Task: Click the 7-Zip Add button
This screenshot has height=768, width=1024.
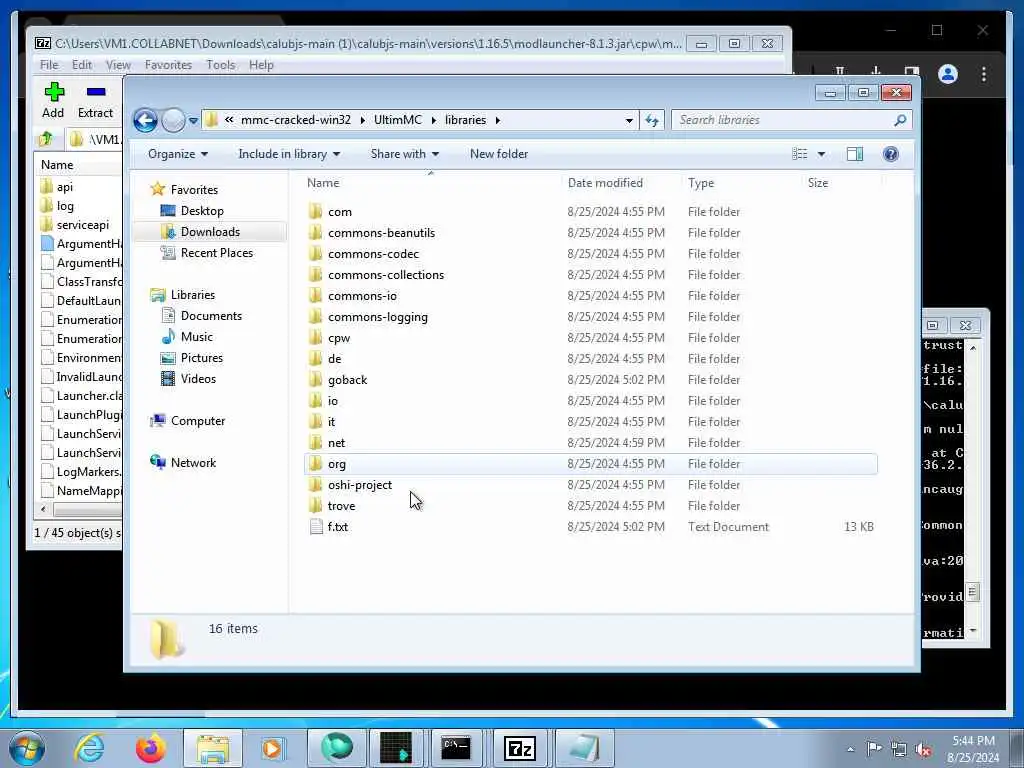Action: (54, 100)
